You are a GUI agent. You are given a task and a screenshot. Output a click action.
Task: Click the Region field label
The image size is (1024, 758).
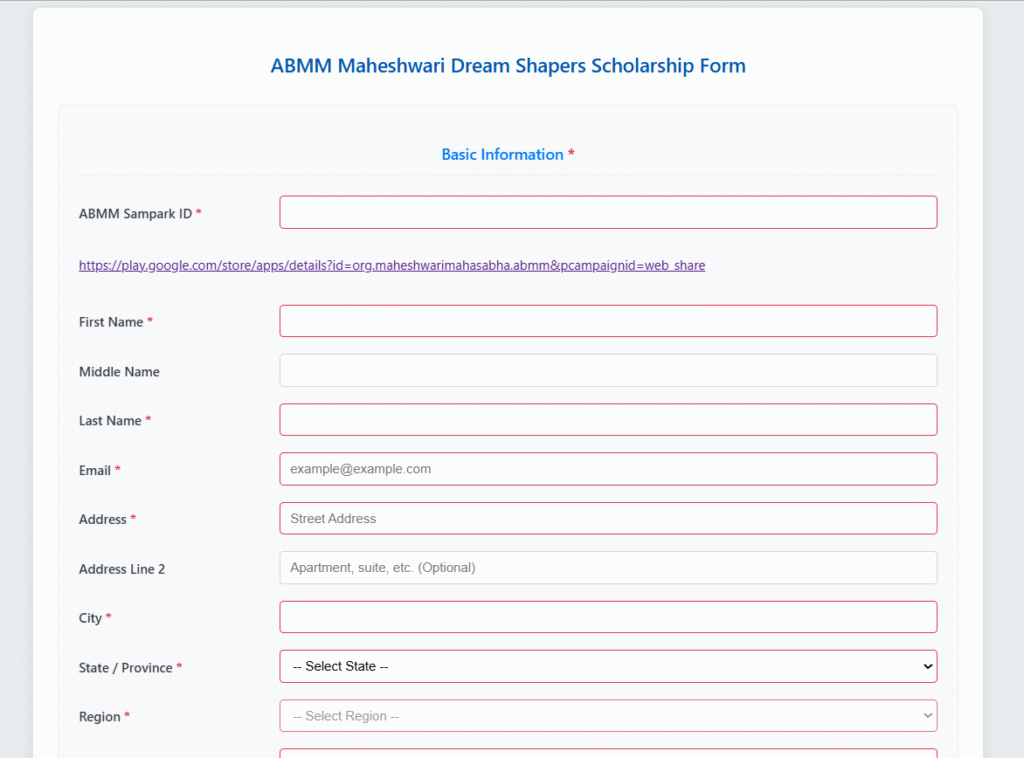(x=97, y=717)
